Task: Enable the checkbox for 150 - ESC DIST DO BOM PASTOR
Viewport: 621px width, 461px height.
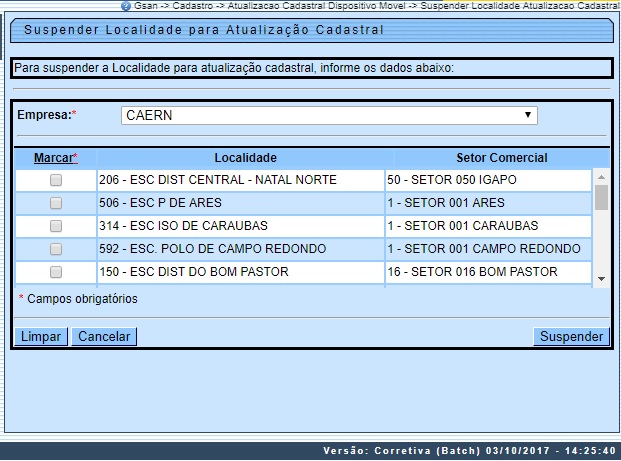Action: click(x=56, y=272)
